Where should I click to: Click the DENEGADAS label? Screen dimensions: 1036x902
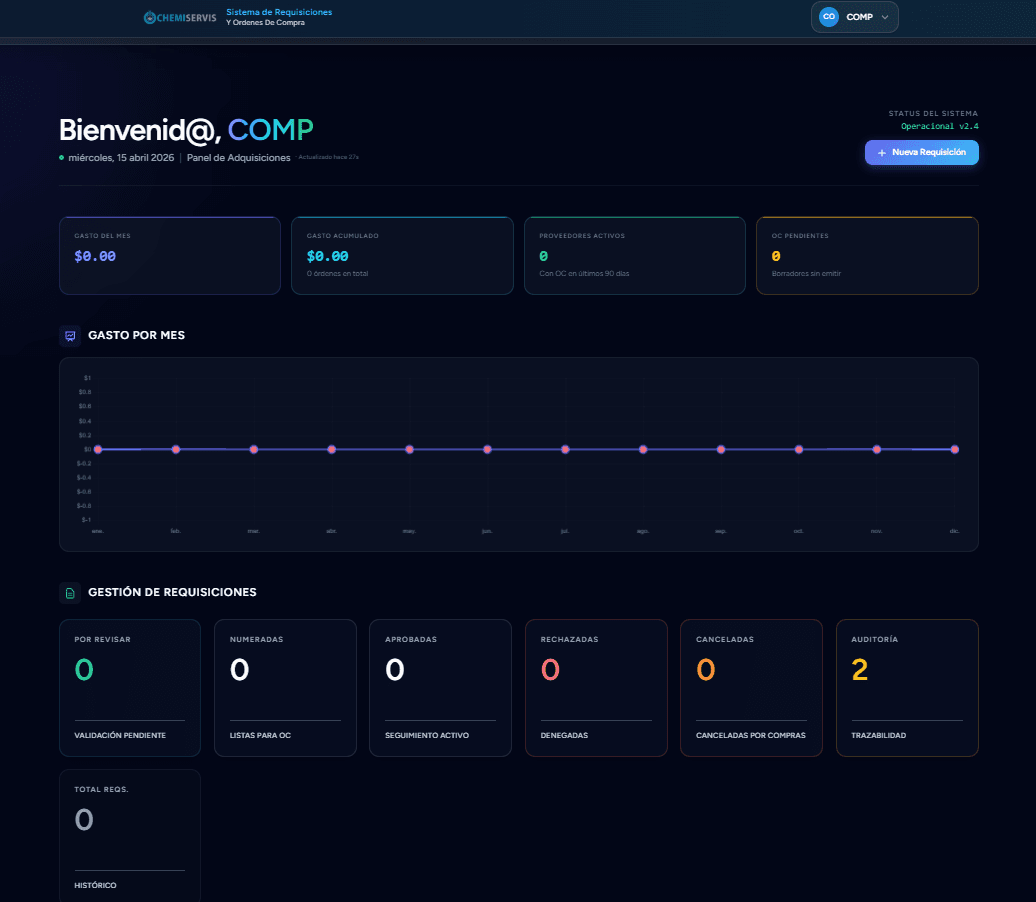[x=564, y=735]
